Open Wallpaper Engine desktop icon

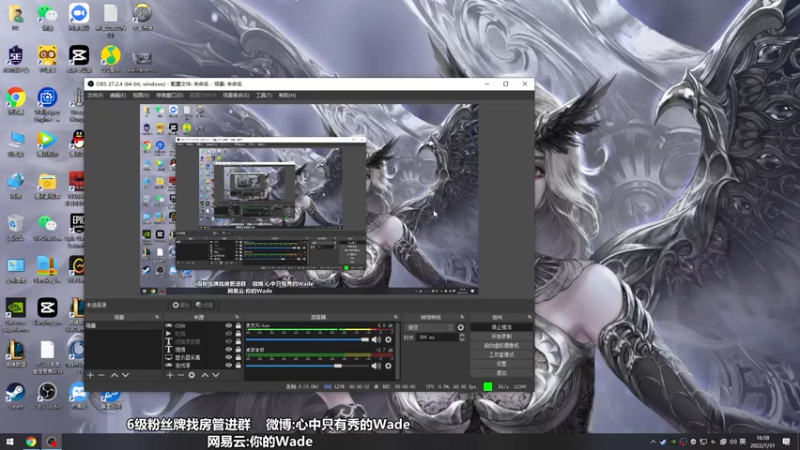tap(47, 104)
